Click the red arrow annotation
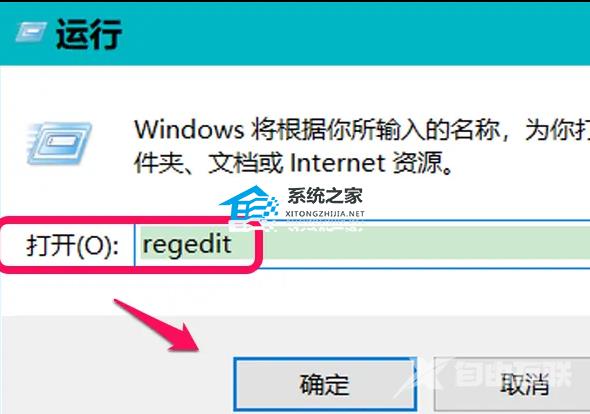Screen dimensions: 590x414 (157, 326)
